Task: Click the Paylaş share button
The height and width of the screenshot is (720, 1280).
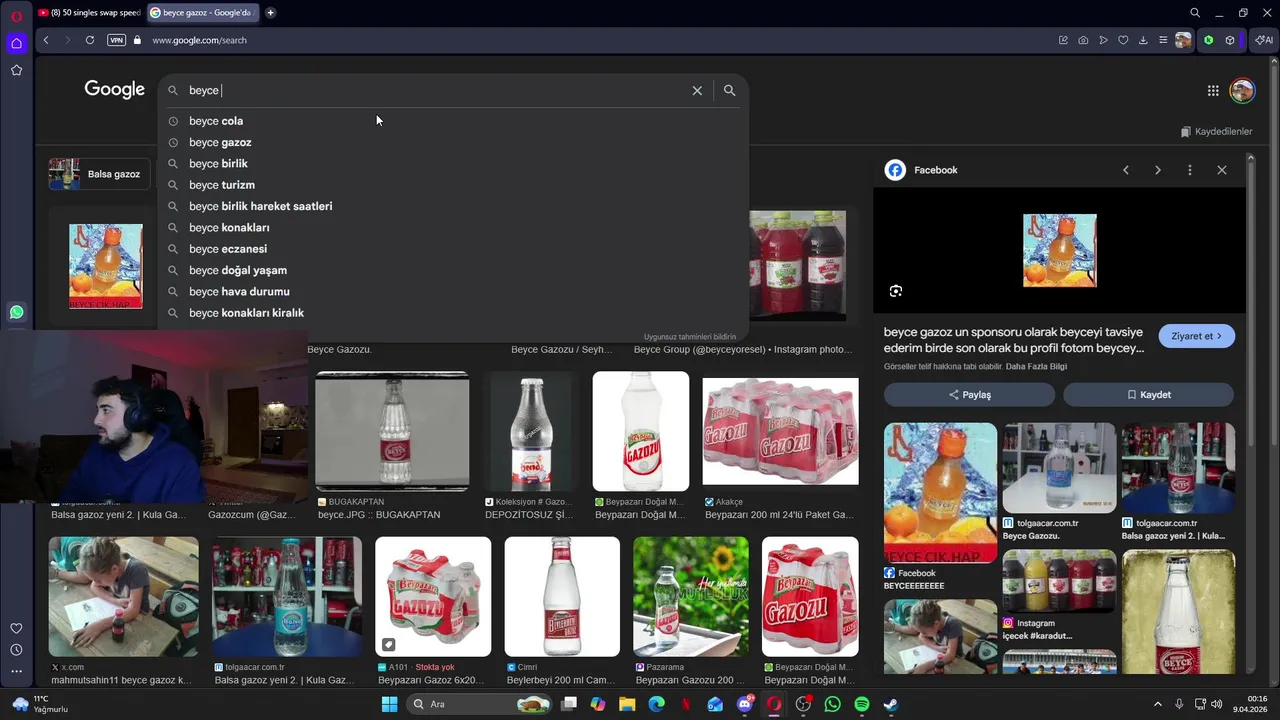Action: click(969, 395)
